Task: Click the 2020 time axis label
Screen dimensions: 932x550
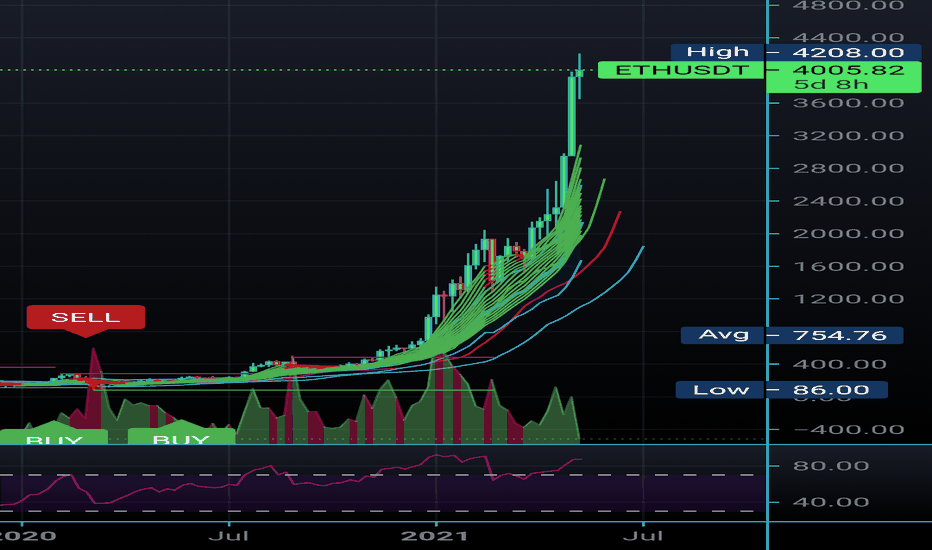Action: click(x=28, y=536)
